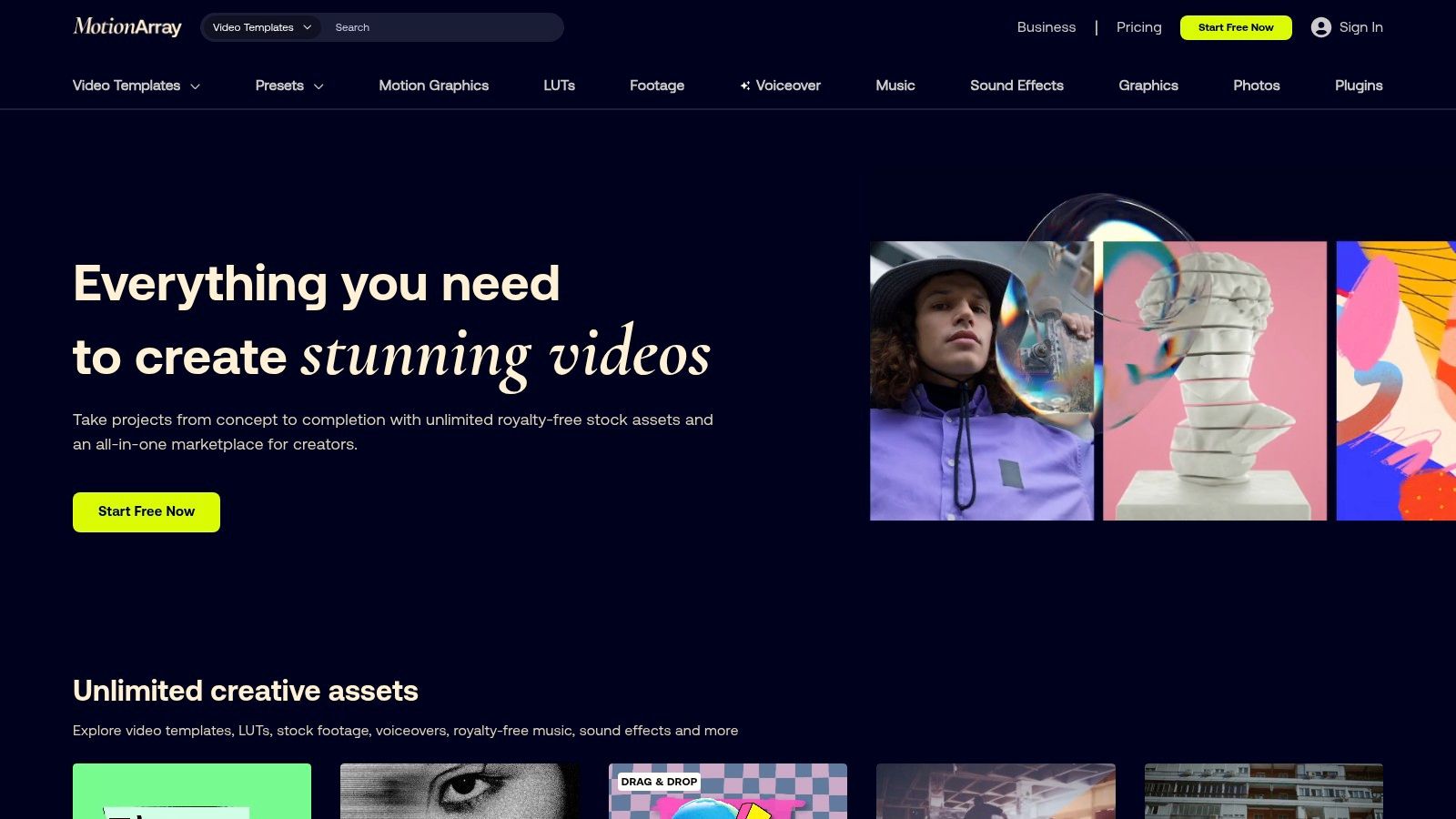Open the LUTs section

click(x=559, y=86)
